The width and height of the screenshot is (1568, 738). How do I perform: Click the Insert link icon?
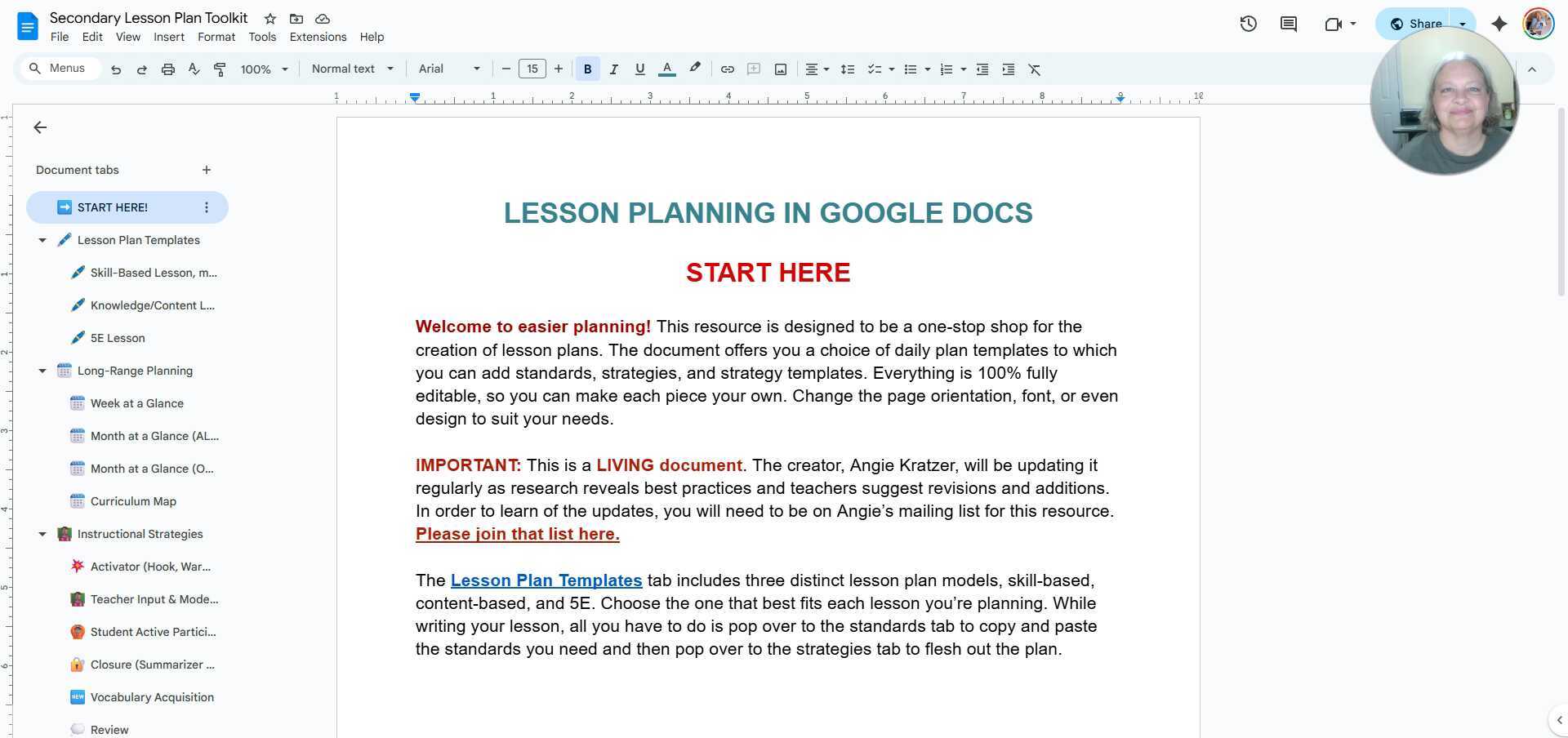coord(727,69)
